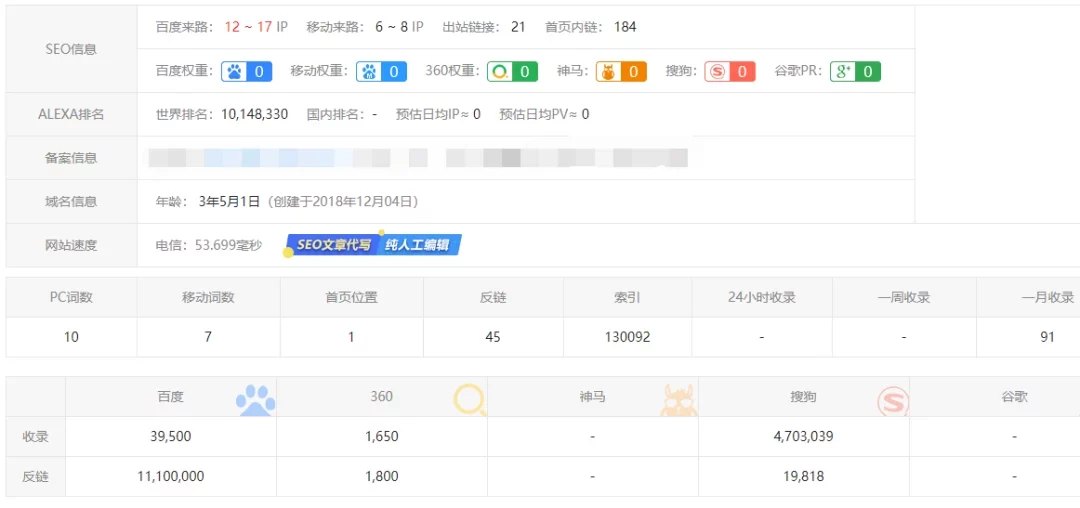Click monthly indexed value 91
The image size is (1080, 508).
1048,337
